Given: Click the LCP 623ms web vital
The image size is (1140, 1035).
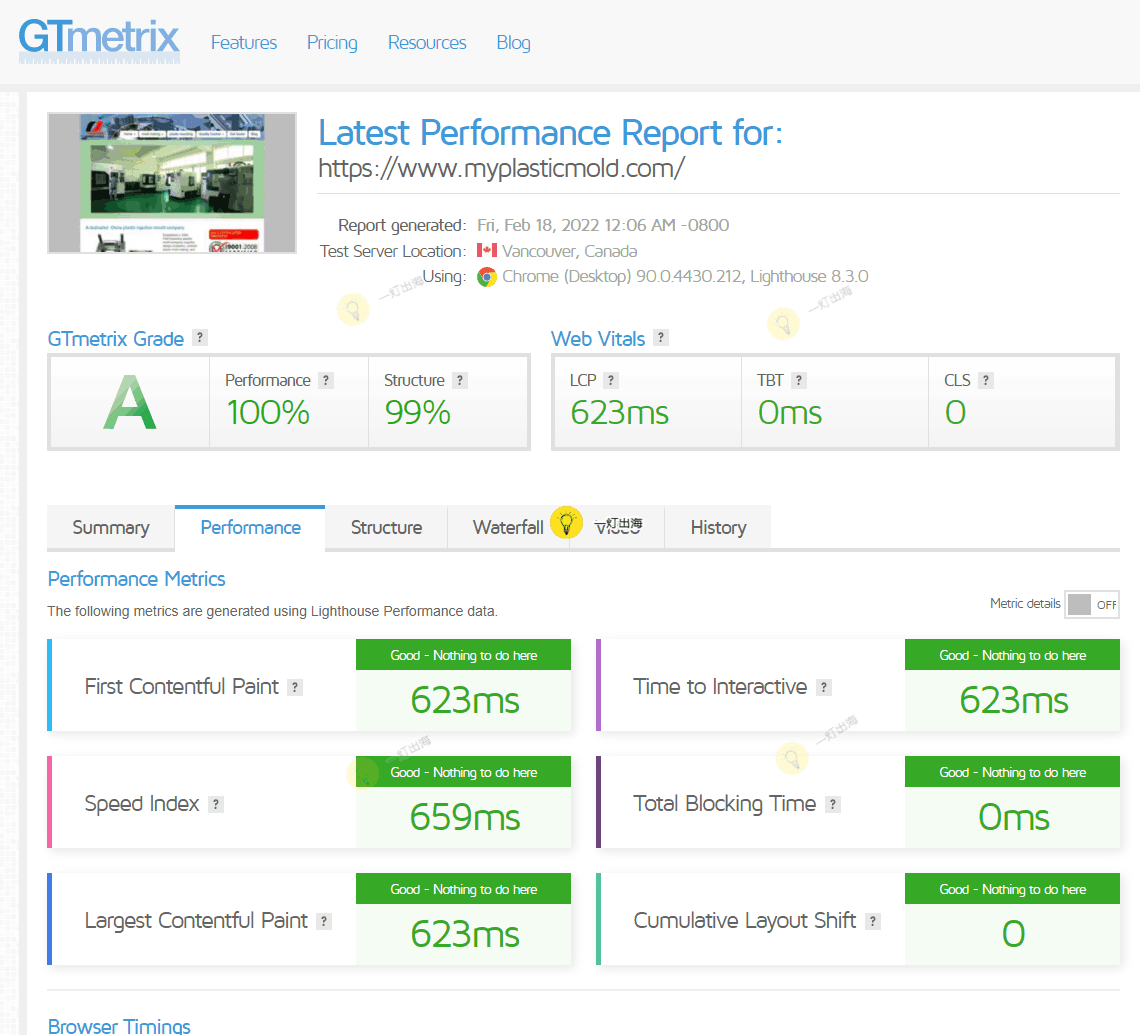Looking at the screenshot, I should [x=619, y=413].
